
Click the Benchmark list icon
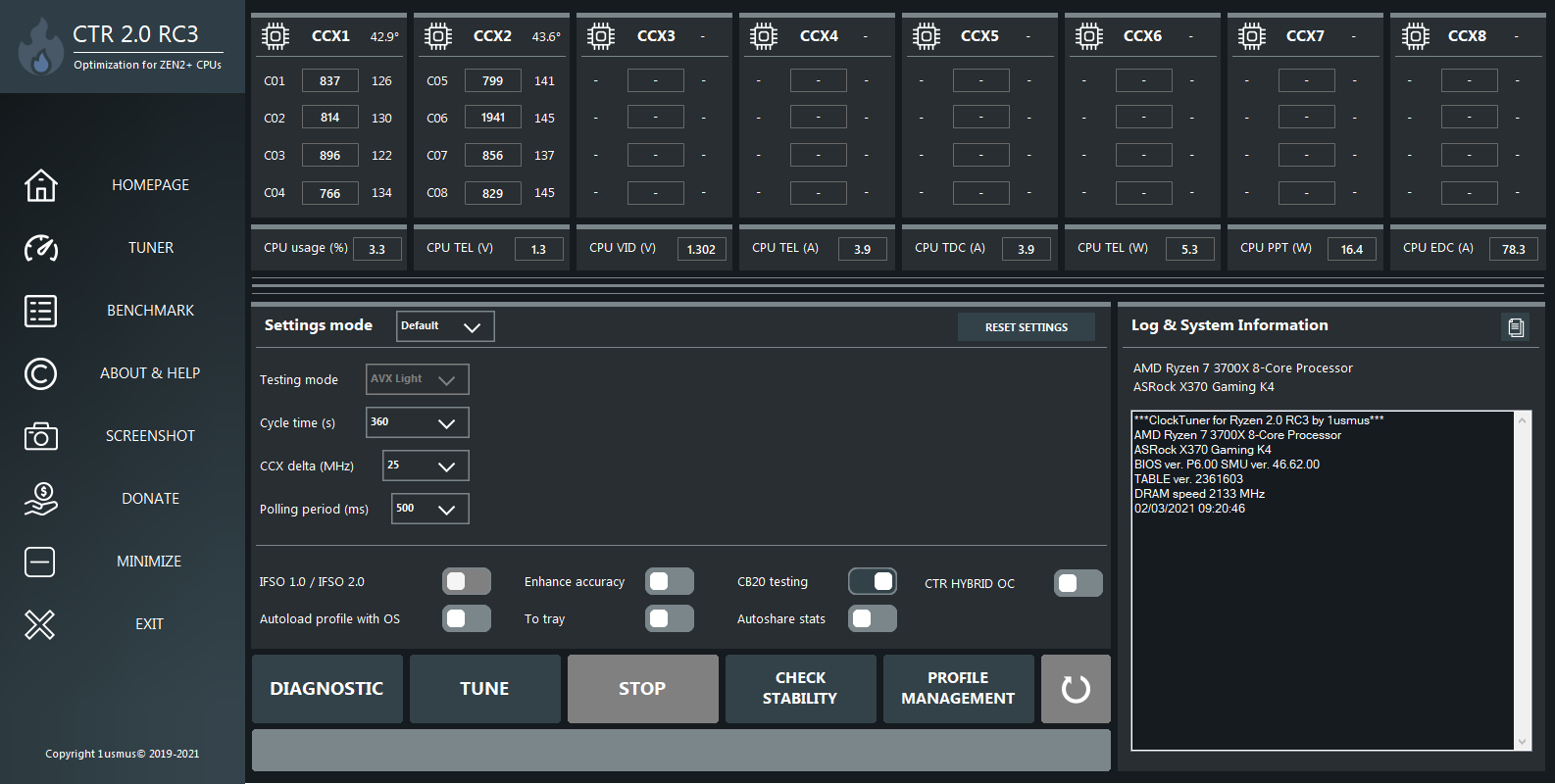point(40,311)
